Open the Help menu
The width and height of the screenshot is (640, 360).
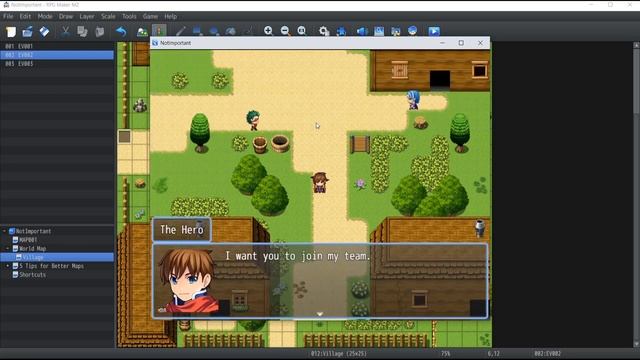[x=171, y=16]
